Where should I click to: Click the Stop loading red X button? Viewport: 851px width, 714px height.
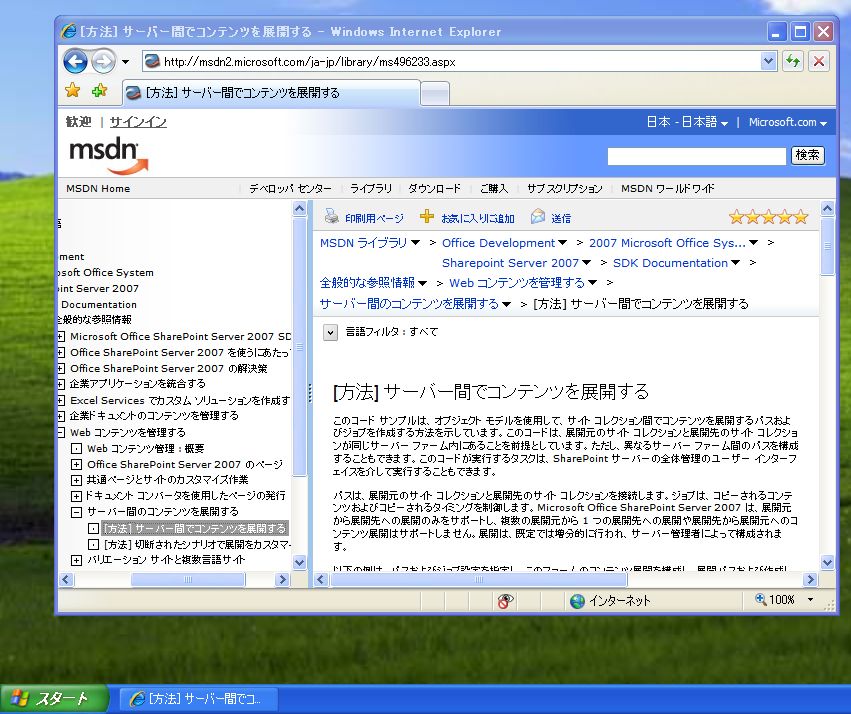819,61
